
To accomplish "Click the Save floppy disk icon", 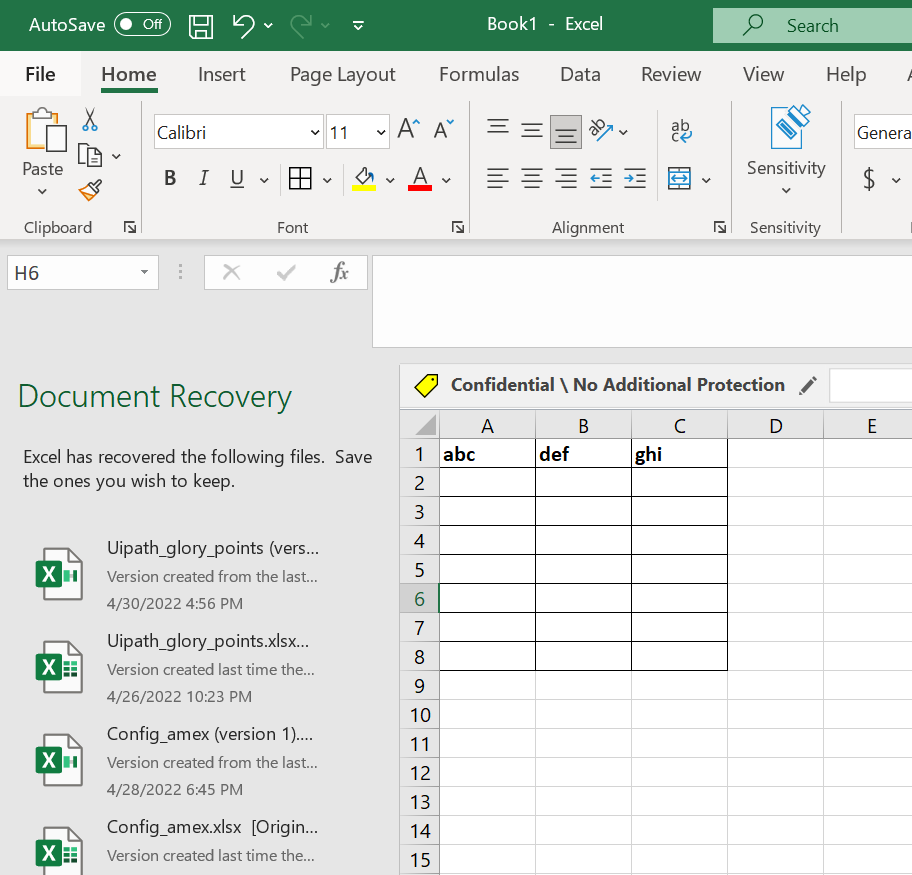I will (x=201, y=25).
